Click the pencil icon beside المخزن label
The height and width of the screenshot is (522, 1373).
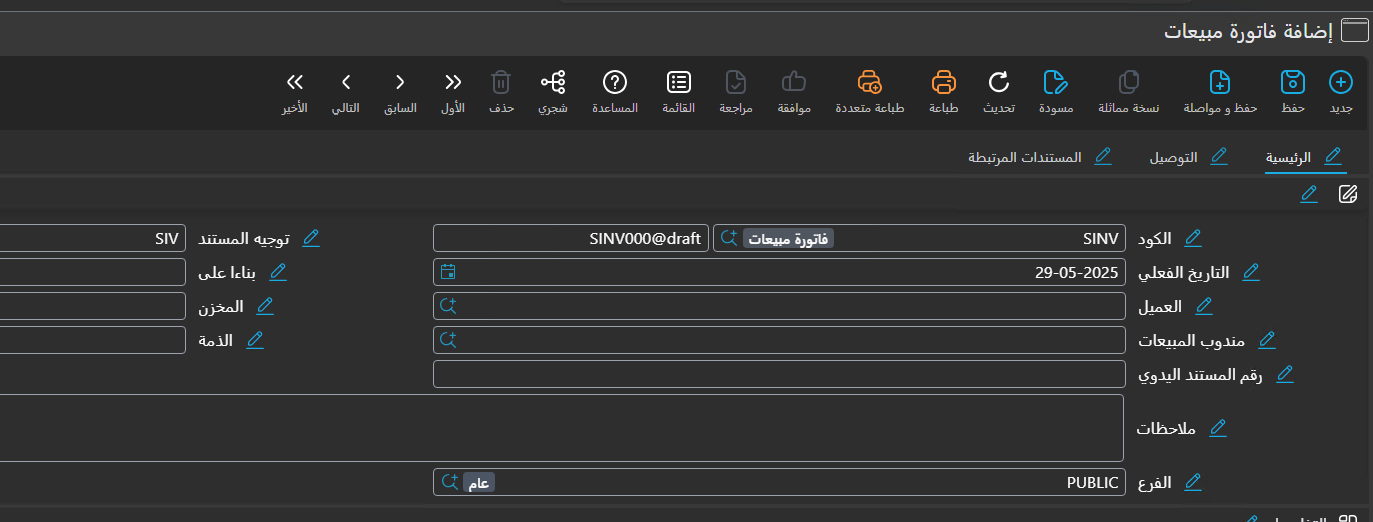265,306
